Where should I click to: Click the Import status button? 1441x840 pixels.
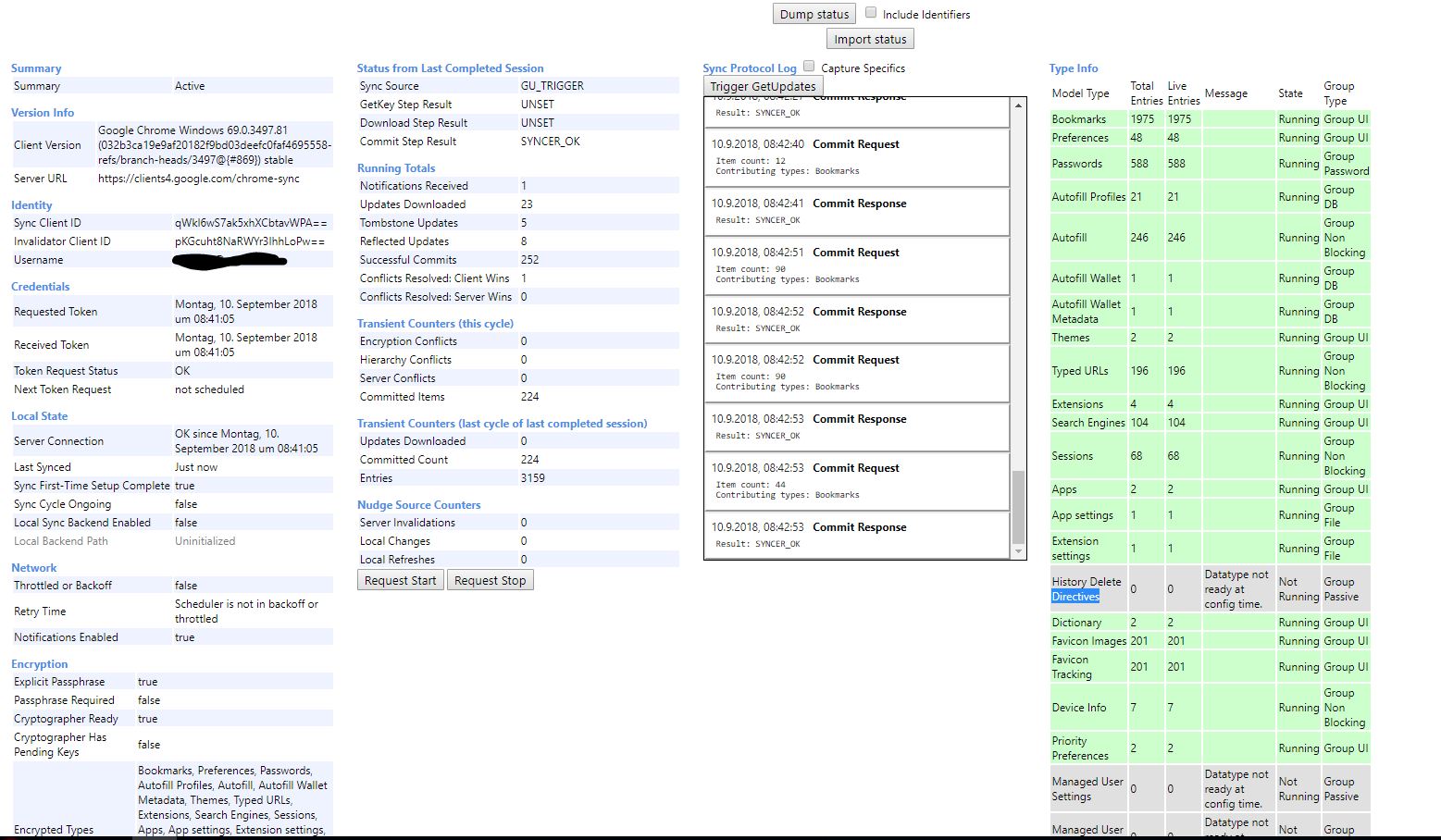pyautogui.click(x=870, y=39)
